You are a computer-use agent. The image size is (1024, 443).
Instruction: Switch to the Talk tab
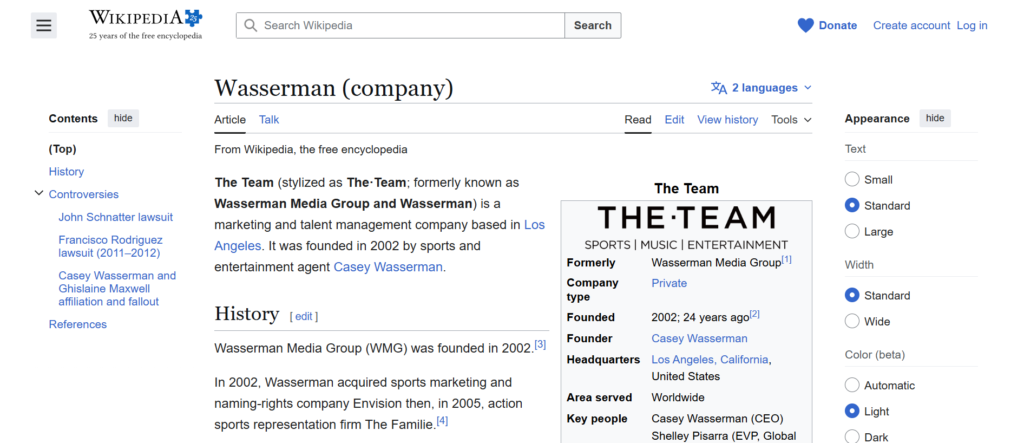tap(269, 120)
